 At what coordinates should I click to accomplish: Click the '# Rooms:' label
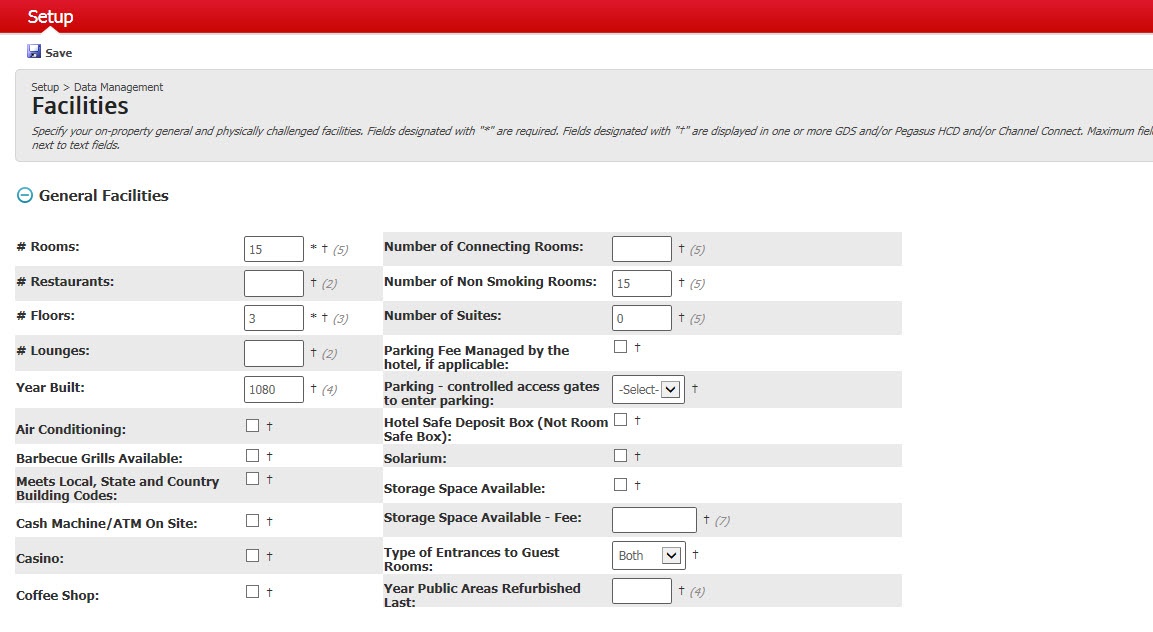[x=48, y=246]
